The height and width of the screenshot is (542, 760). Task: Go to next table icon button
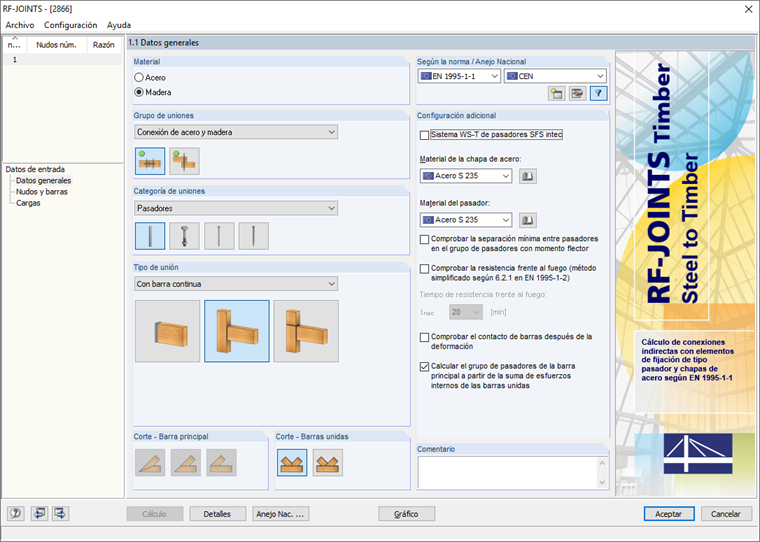tap(61, 513)
